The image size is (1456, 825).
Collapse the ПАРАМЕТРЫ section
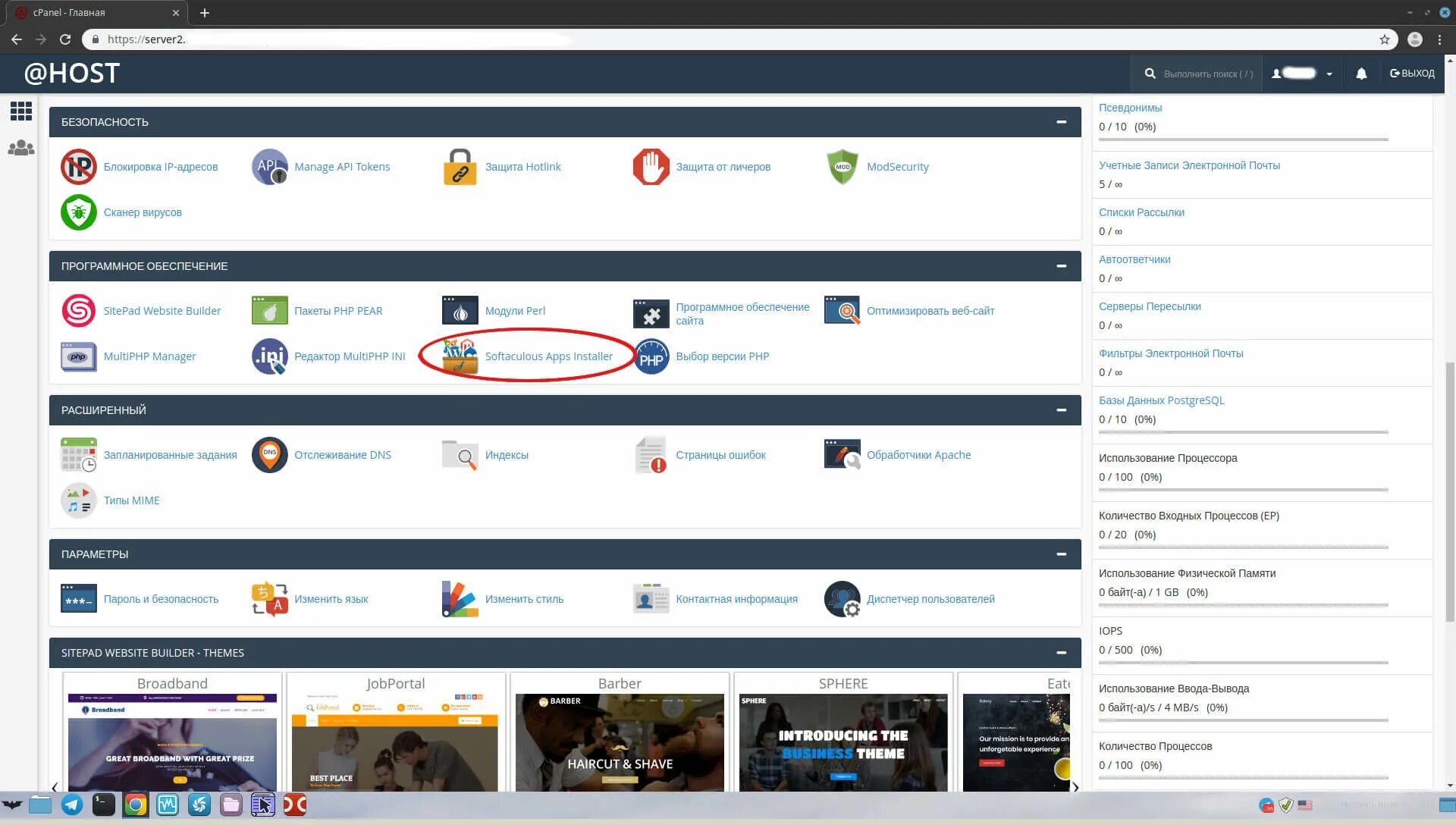pyautogui.click(x=1061, y=554)
